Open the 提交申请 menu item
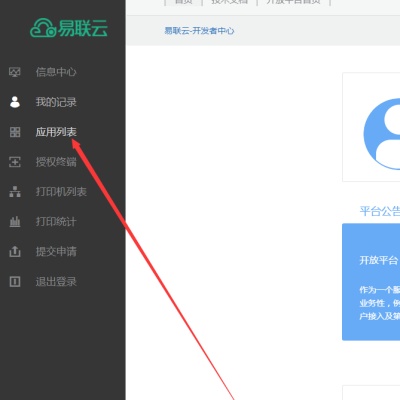The image size is (400, 400). pyautogui.click(x=56, y=251)
